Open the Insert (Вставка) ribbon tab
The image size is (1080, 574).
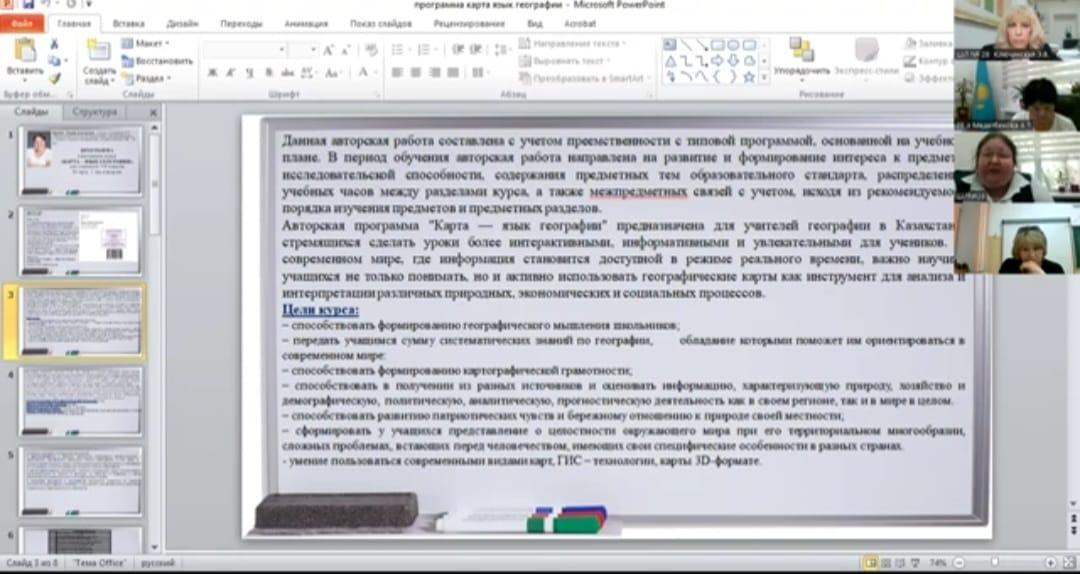(128, 23)
